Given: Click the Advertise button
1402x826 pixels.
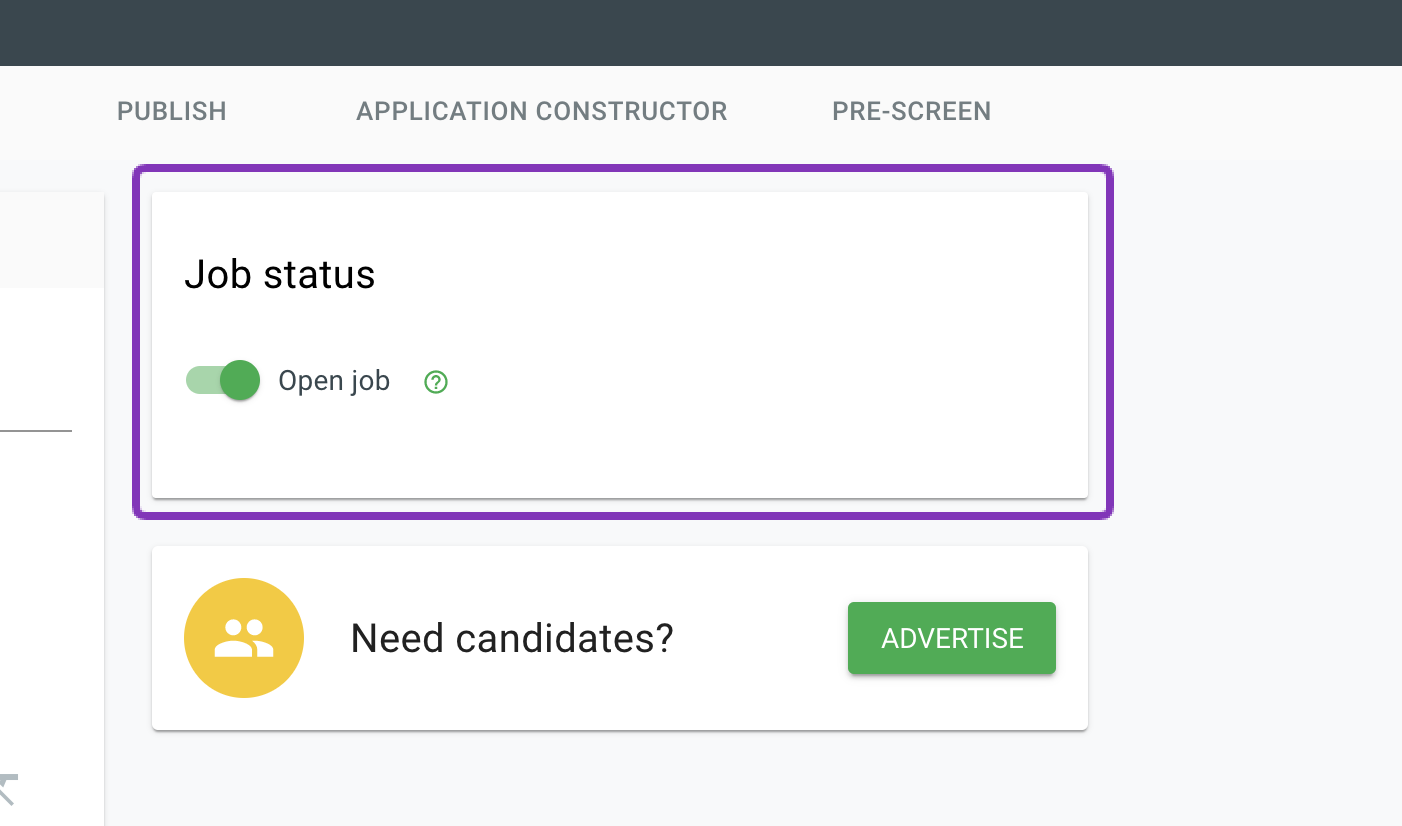Looking at the screenshot, I should [x=952, y=638].
